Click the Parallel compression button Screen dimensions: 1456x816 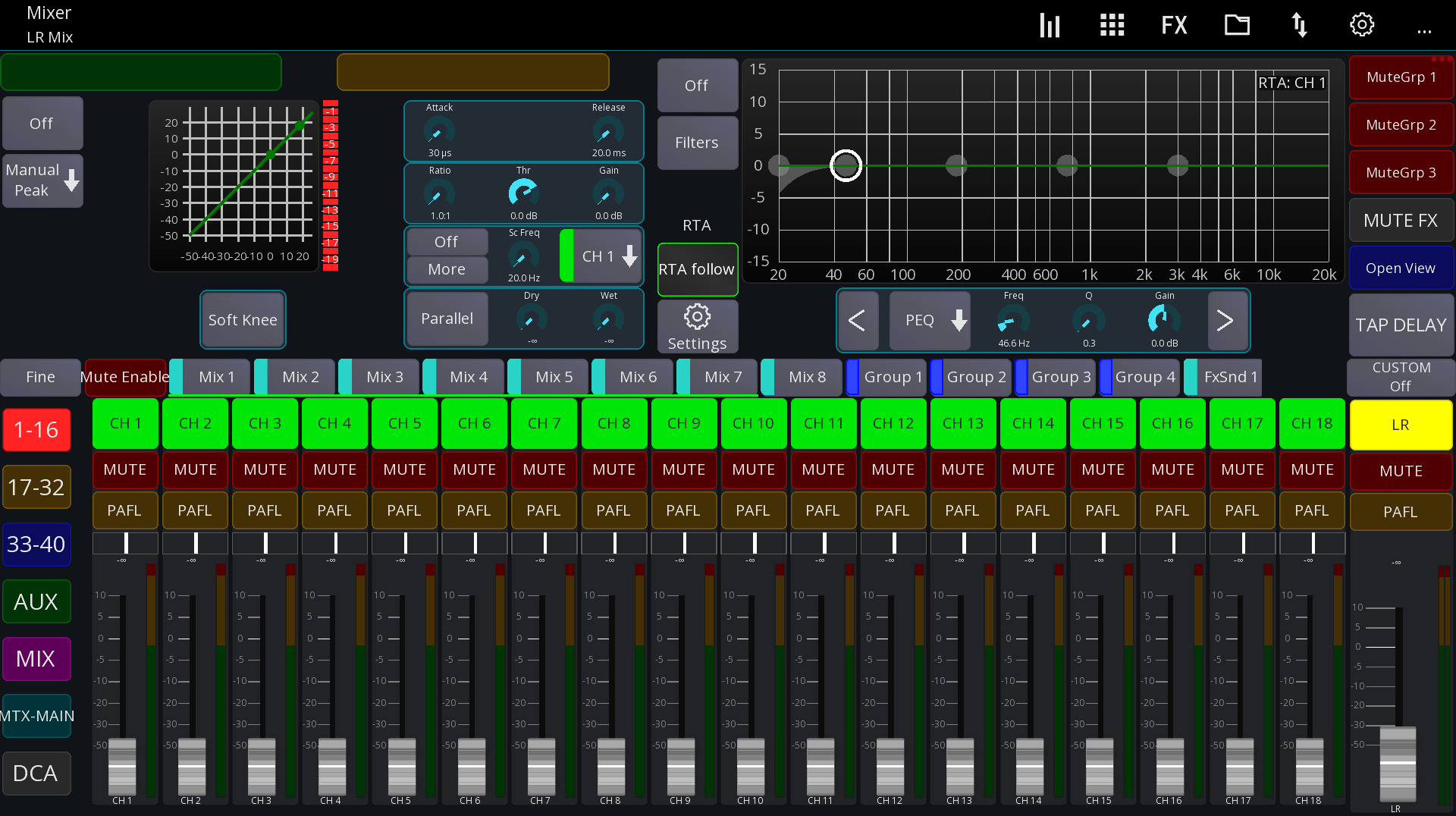click(x=447, y=319)
